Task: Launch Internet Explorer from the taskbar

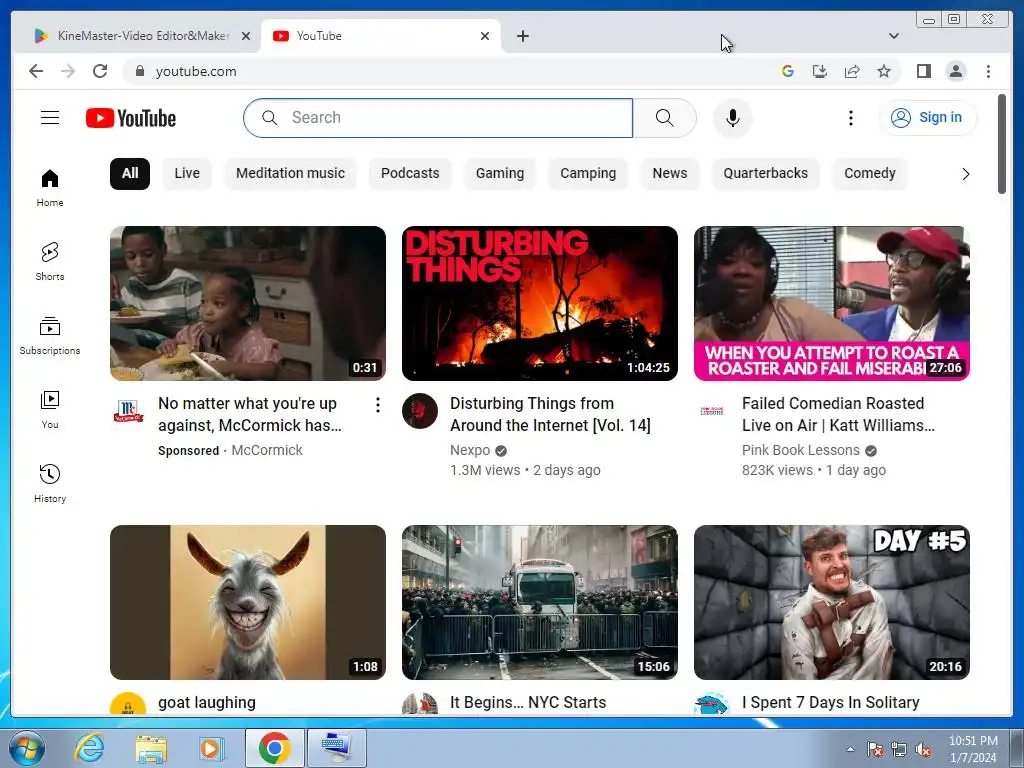Action: click(89, 748)
